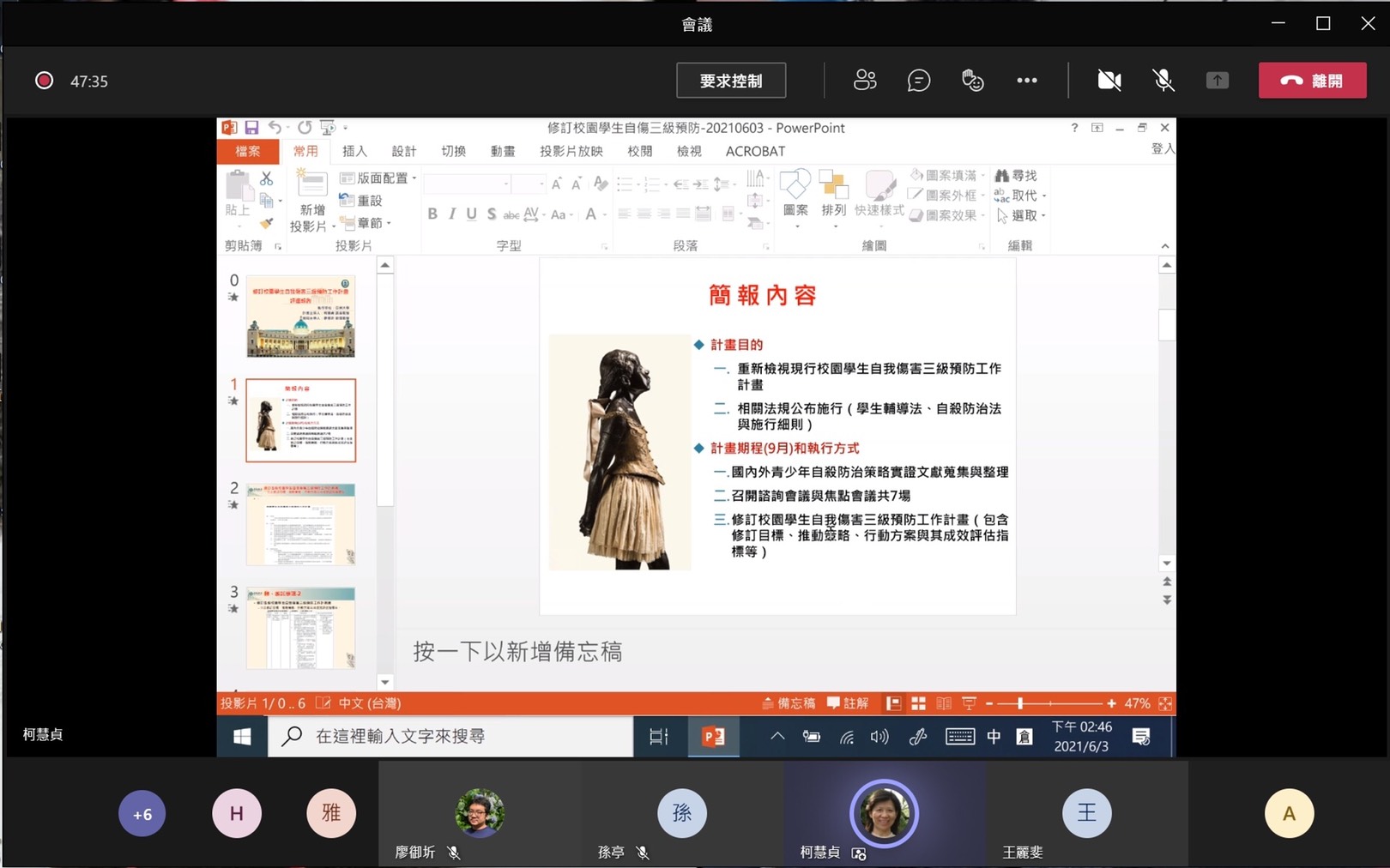Screen dimensions: 1390x868
Task: Toggle Italic formatting
Action: tap(452, 214)
